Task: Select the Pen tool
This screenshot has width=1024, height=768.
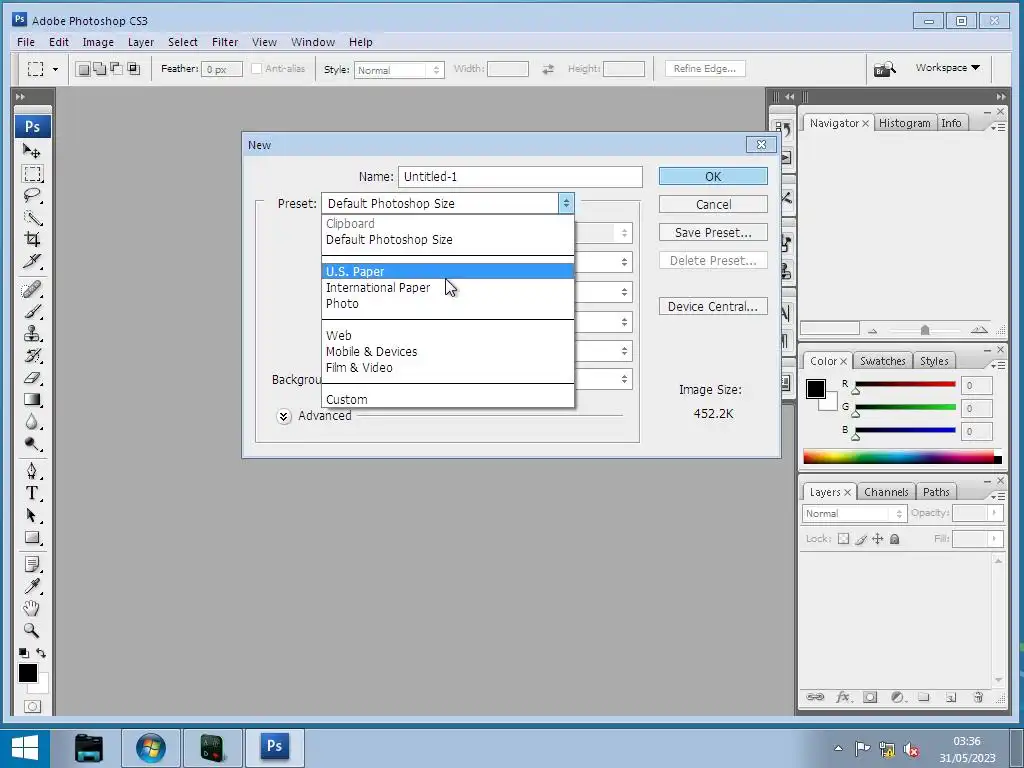Action: pos(31,471)
